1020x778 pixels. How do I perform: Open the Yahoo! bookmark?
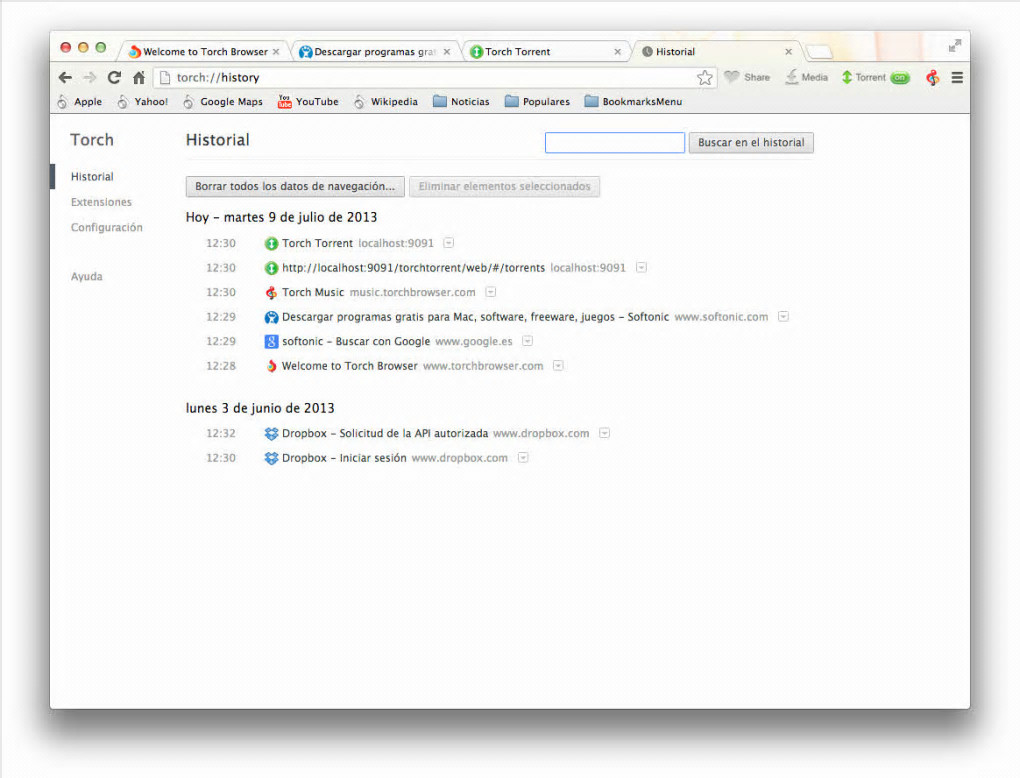[142, 101]
